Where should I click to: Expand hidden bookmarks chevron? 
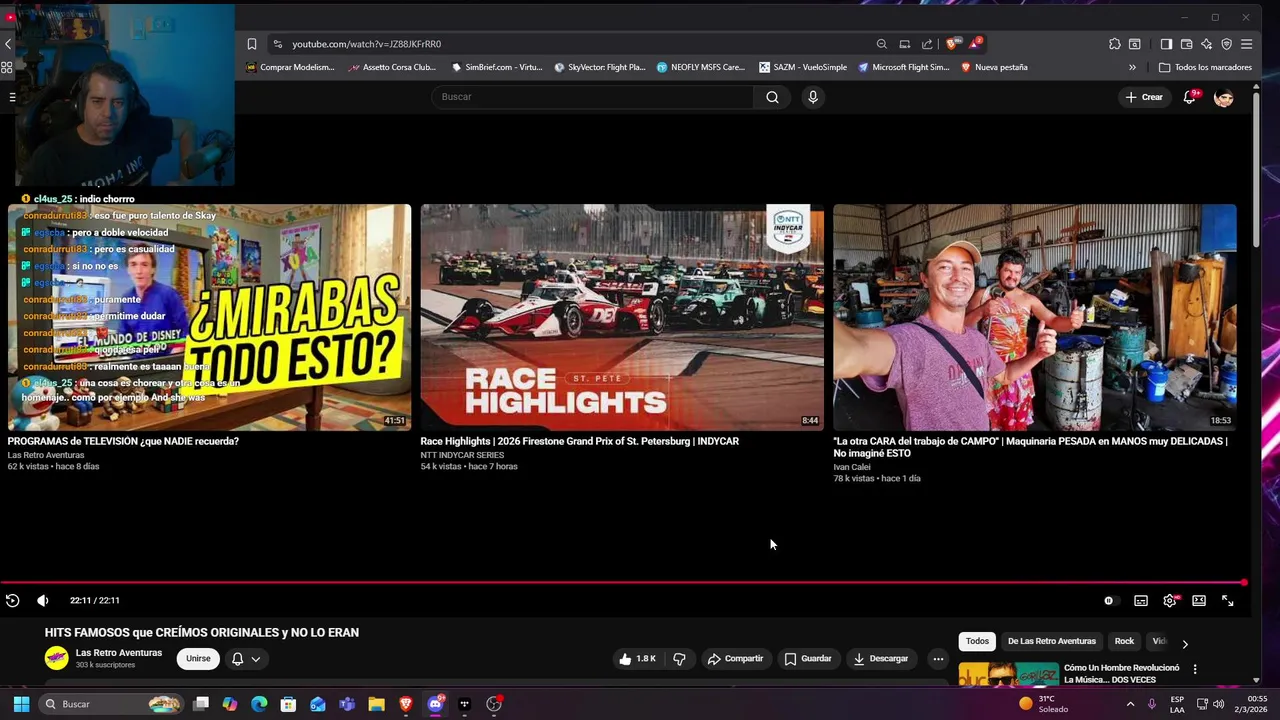(x=1132, y=67)
